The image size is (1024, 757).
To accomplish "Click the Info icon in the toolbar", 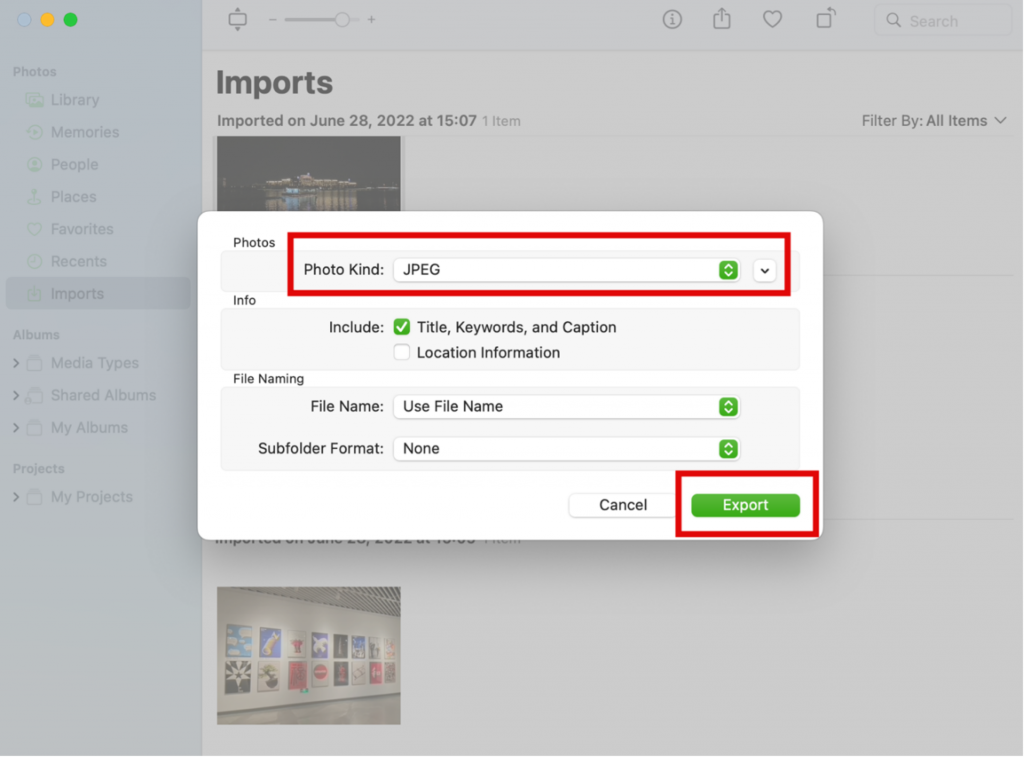I will point(672,20).
